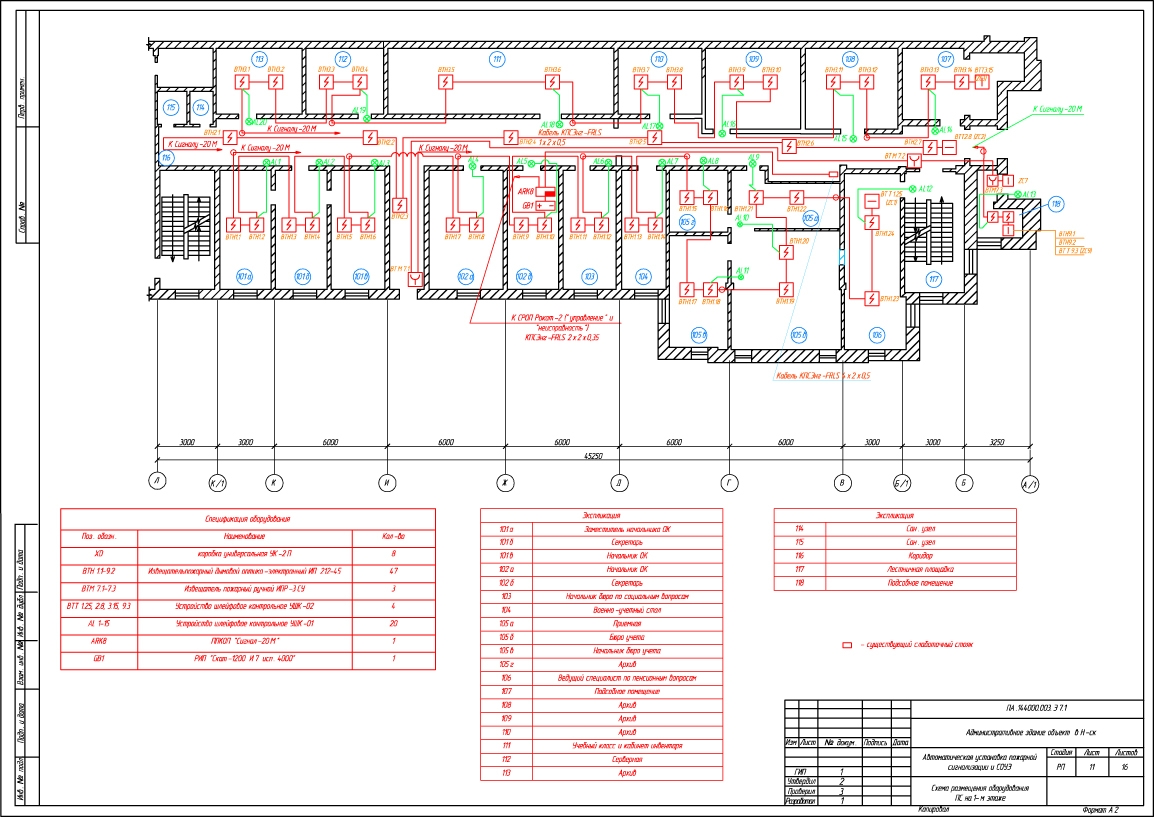Click indicator AL19 near room 112
Screen dimensions: 1154x817
tap(367, 118)
